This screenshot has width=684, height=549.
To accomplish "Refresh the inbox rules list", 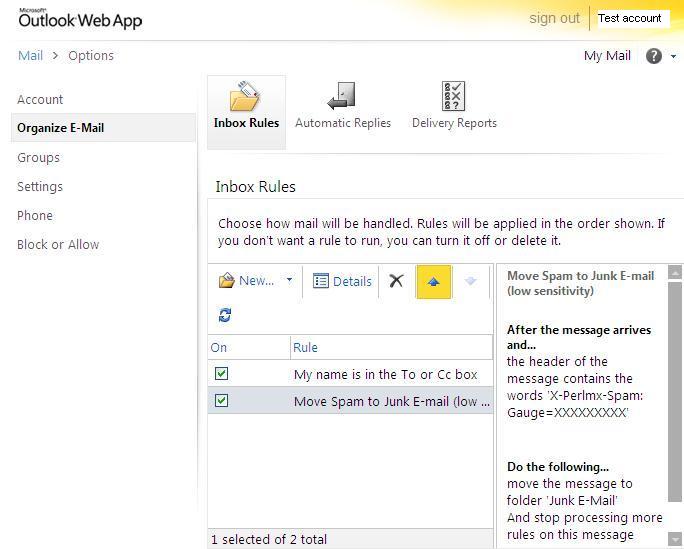I will pyautogui.click(x=225, y=315).
